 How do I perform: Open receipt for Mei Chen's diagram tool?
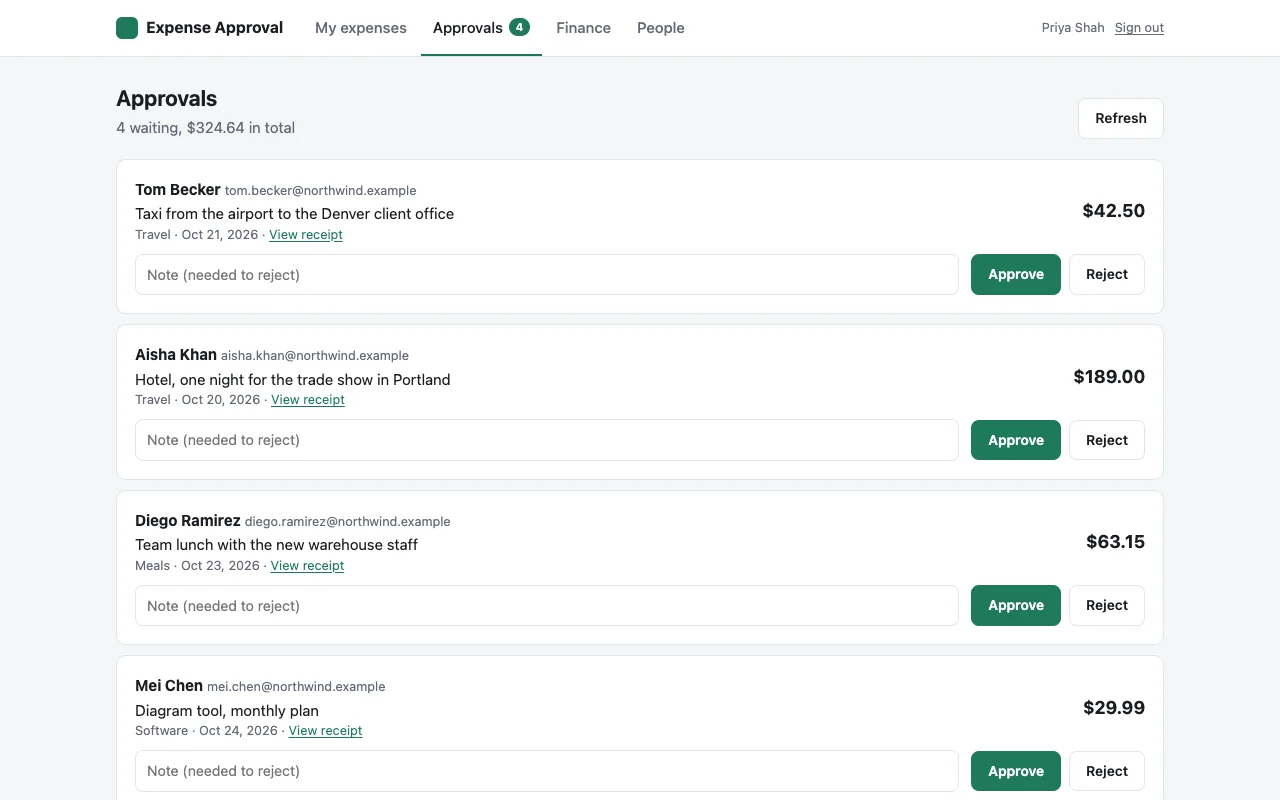pos(325,731)
